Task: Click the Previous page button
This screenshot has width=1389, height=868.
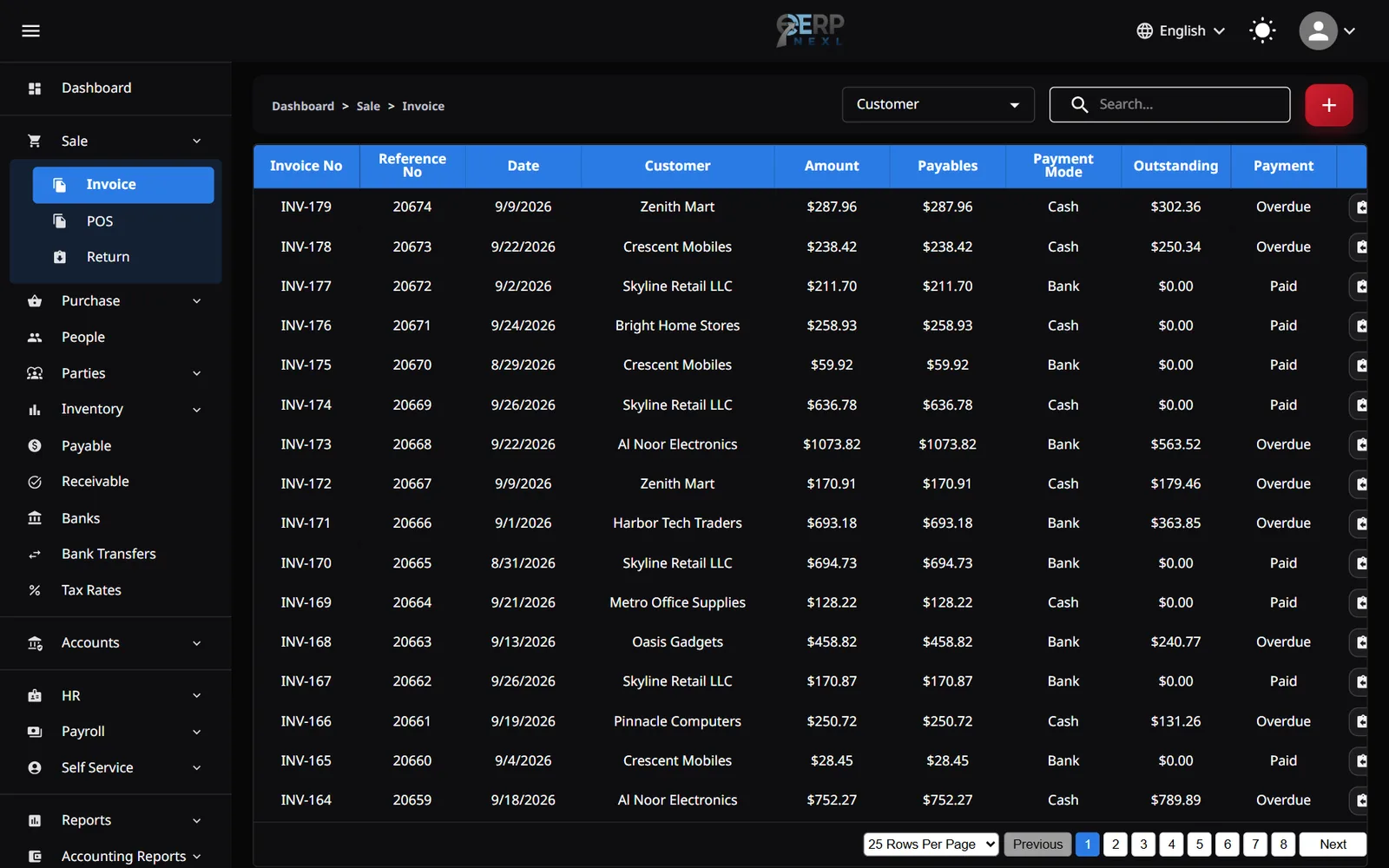Action: click(x=1037, y=845)
